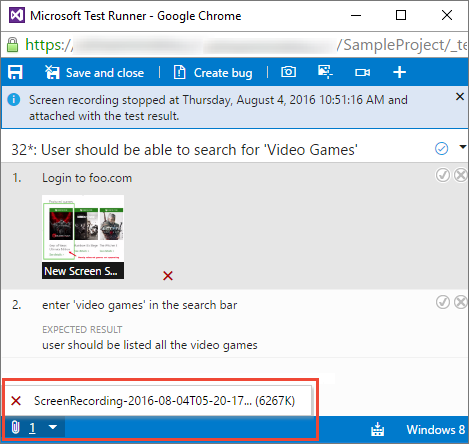Select step text enter 'video games' in search bar
The image size is (469, 444).
(x=140, y=305)
